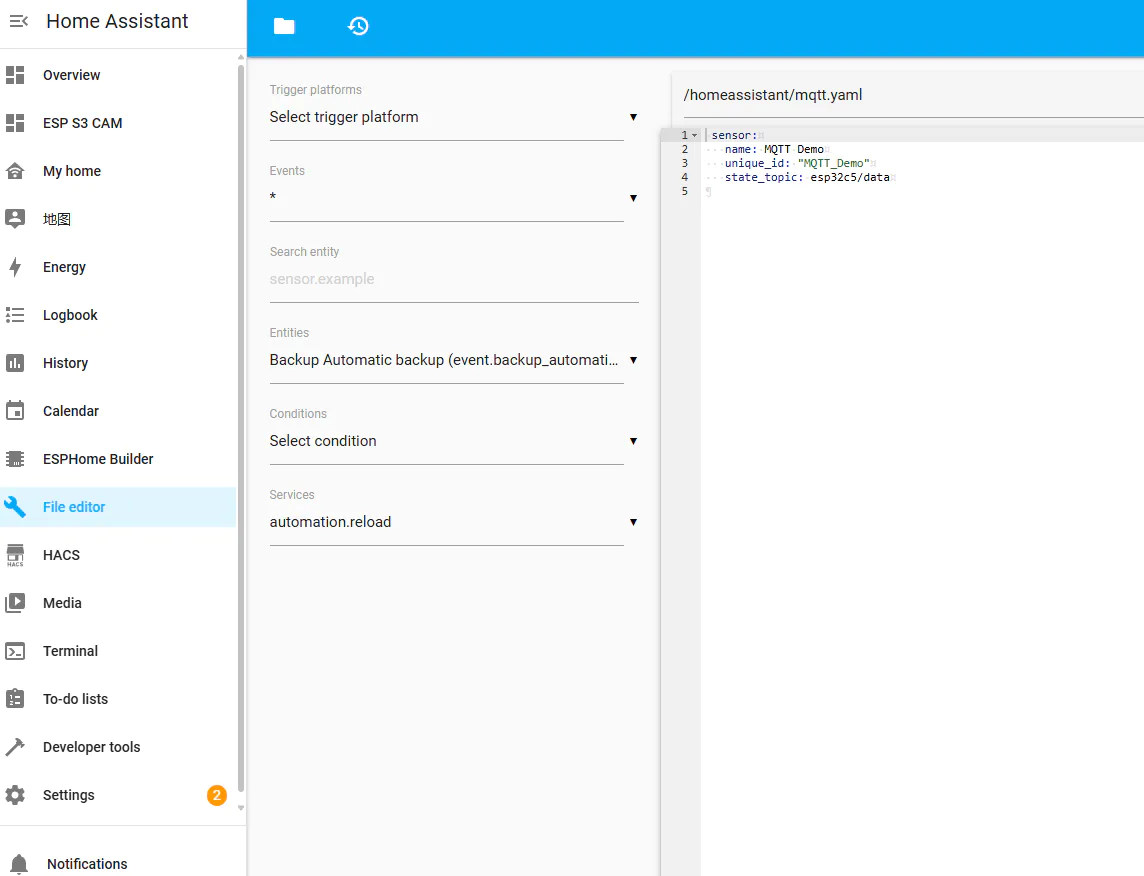
Task: Click the Settings badge showing 2
Action: point(217,795)
